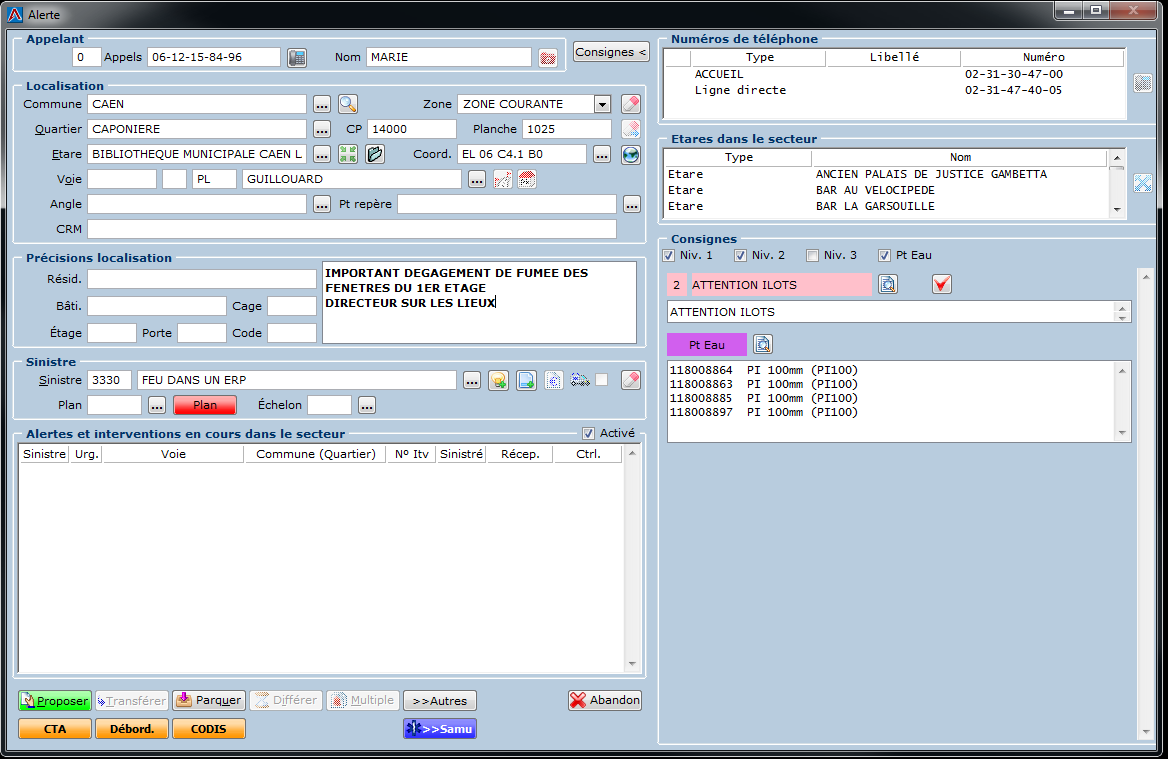1168x759 pixels.
Task: Collapse the panel with Consignes < button
Action: (x=611, y=52)
